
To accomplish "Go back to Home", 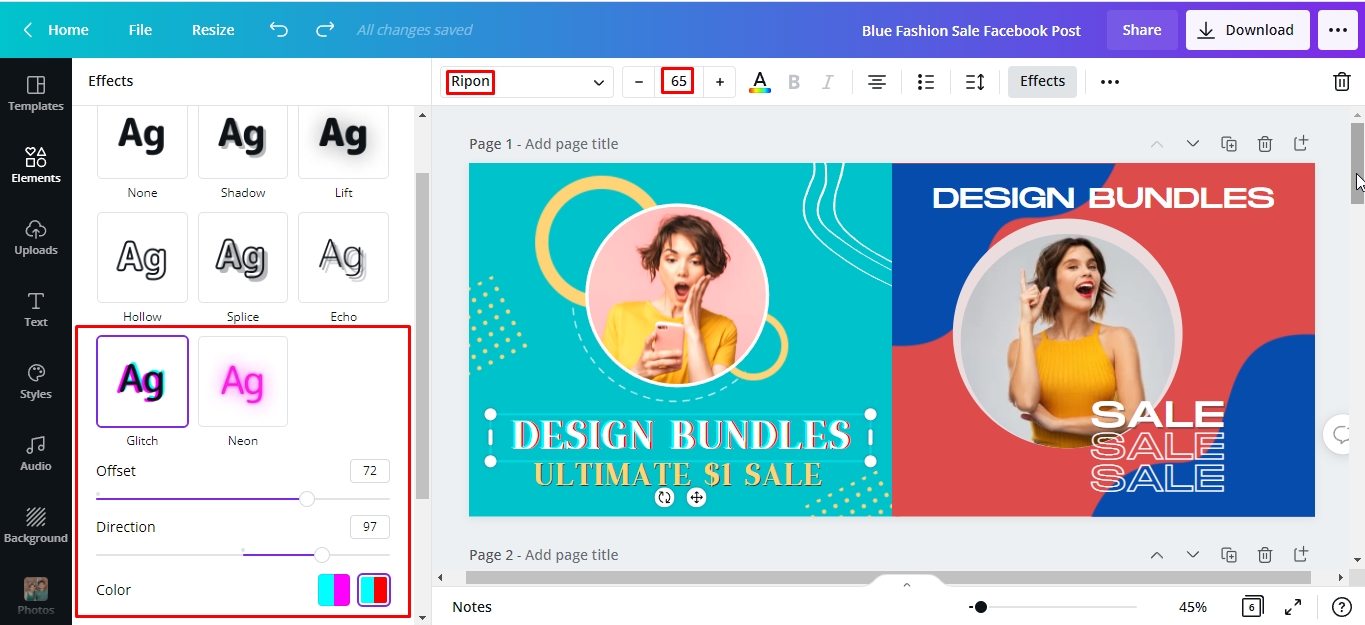I will tap(56, 30).
